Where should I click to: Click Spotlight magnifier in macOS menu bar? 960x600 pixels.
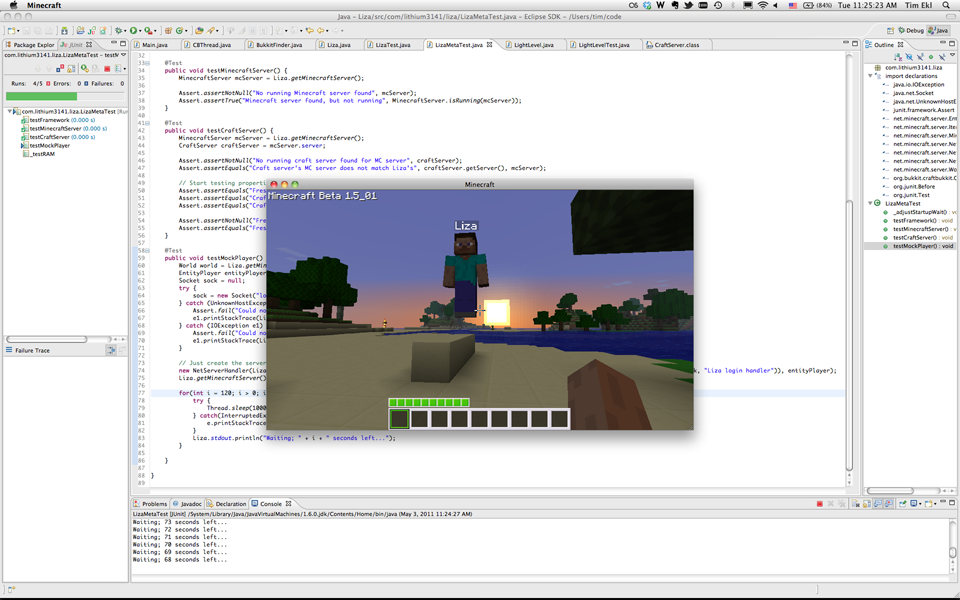tap(947, 5)
